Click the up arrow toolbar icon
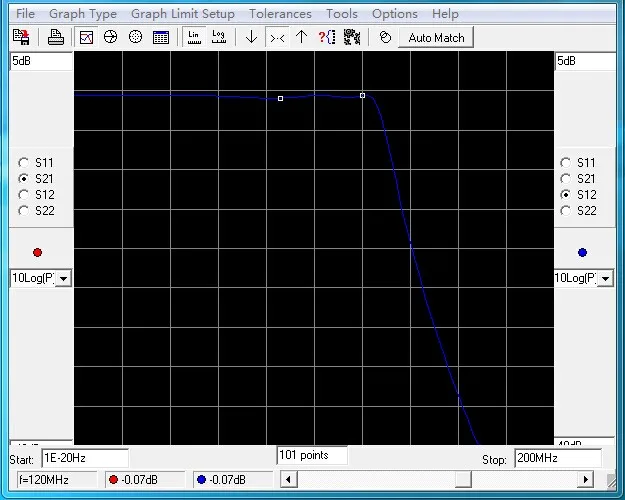This screenshot has height=500, width=625. pyautogui.click(x=301, y=37)
